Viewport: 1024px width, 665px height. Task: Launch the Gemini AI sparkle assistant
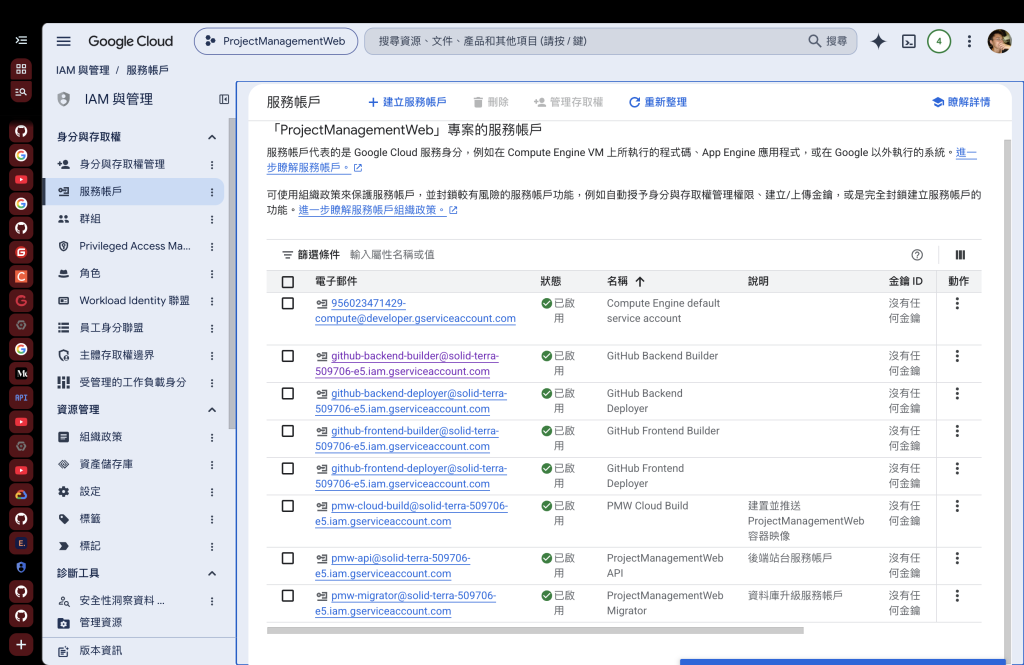pyautogui.click(x=878, y=41)
